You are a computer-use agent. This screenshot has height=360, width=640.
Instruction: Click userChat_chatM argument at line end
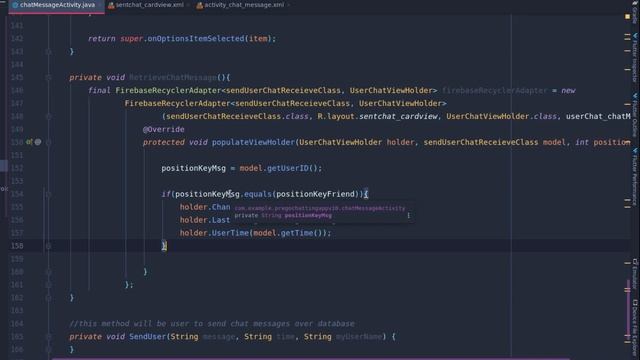pos(598,116)
